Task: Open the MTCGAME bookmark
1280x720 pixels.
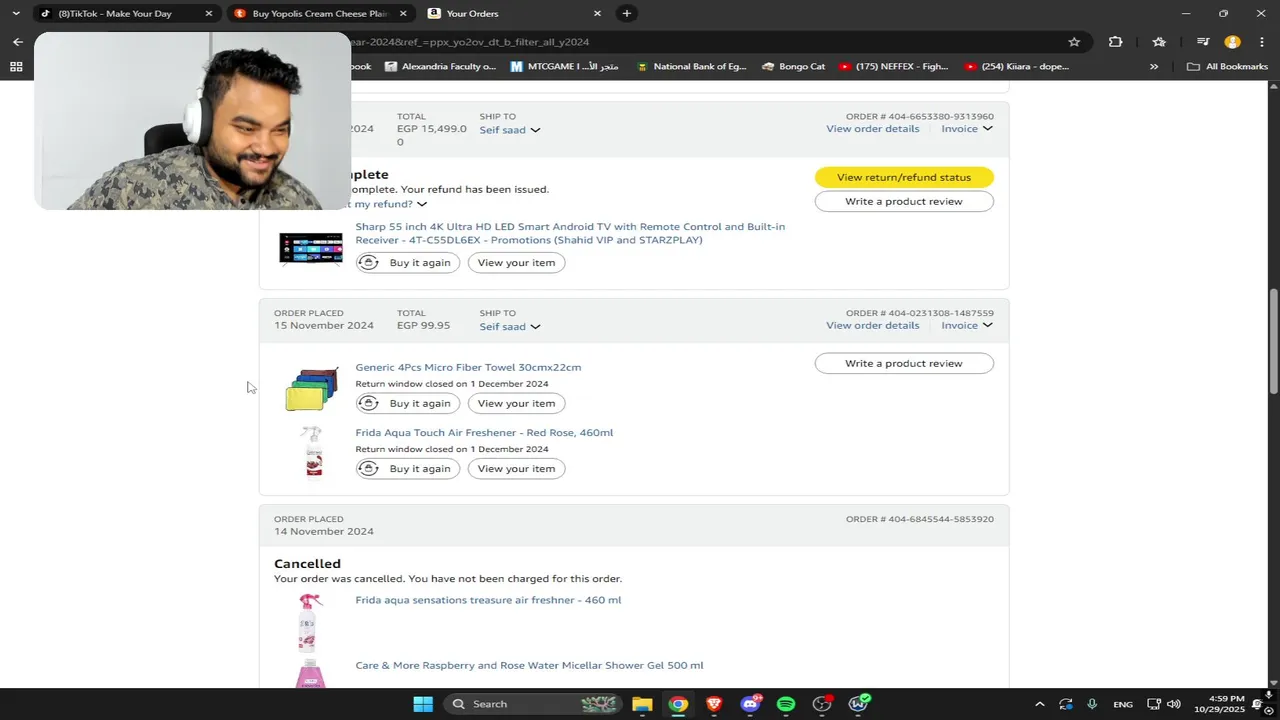Action: (x=565, y=67)
